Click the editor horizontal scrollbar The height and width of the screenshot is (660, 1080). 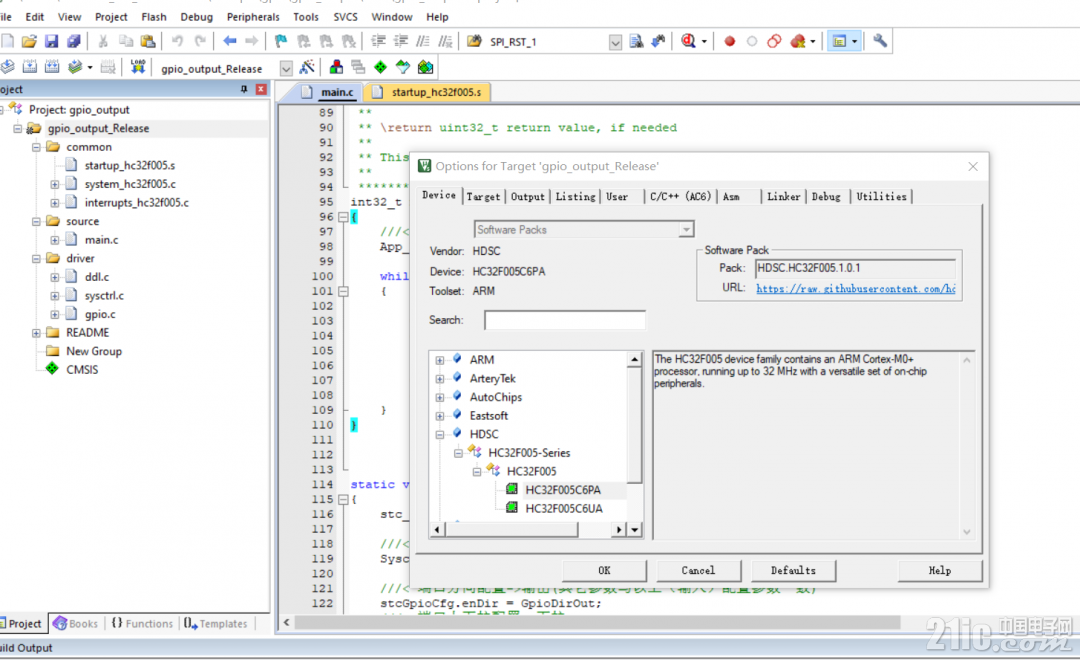tap(597, 622)
